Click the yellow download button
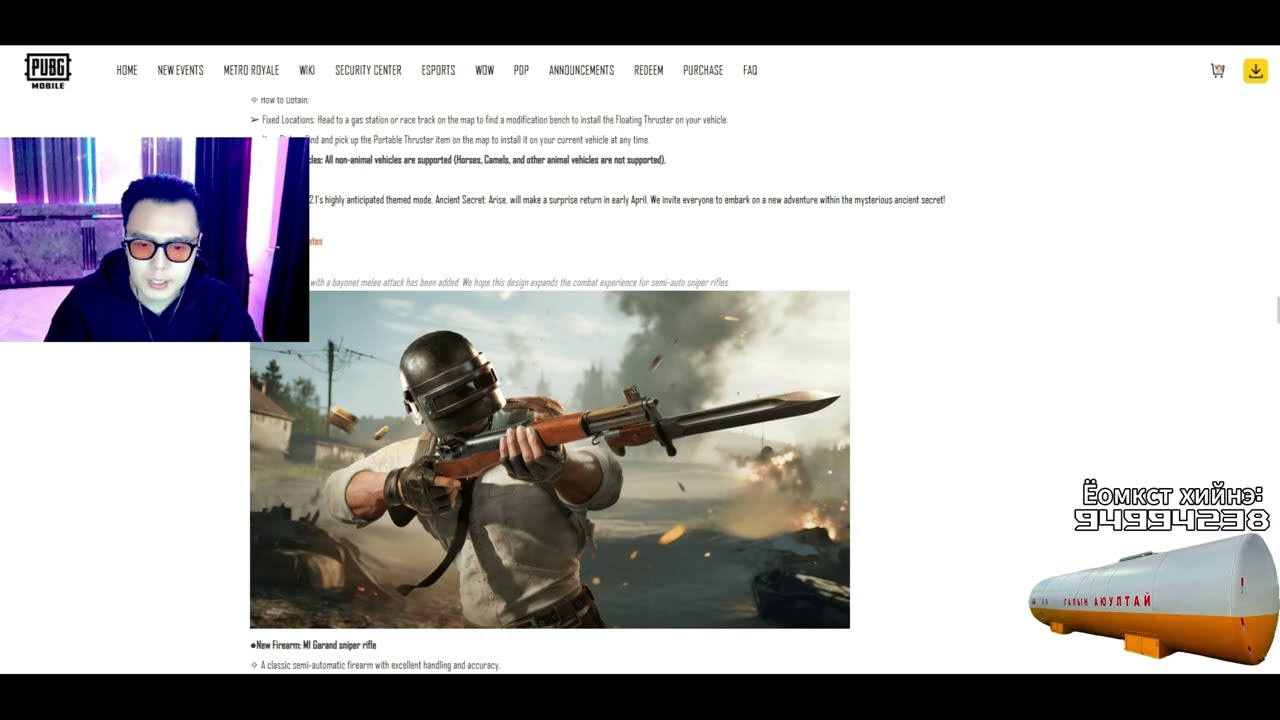The width and height of the screenshot is (1280, 720). point(1255,71)
